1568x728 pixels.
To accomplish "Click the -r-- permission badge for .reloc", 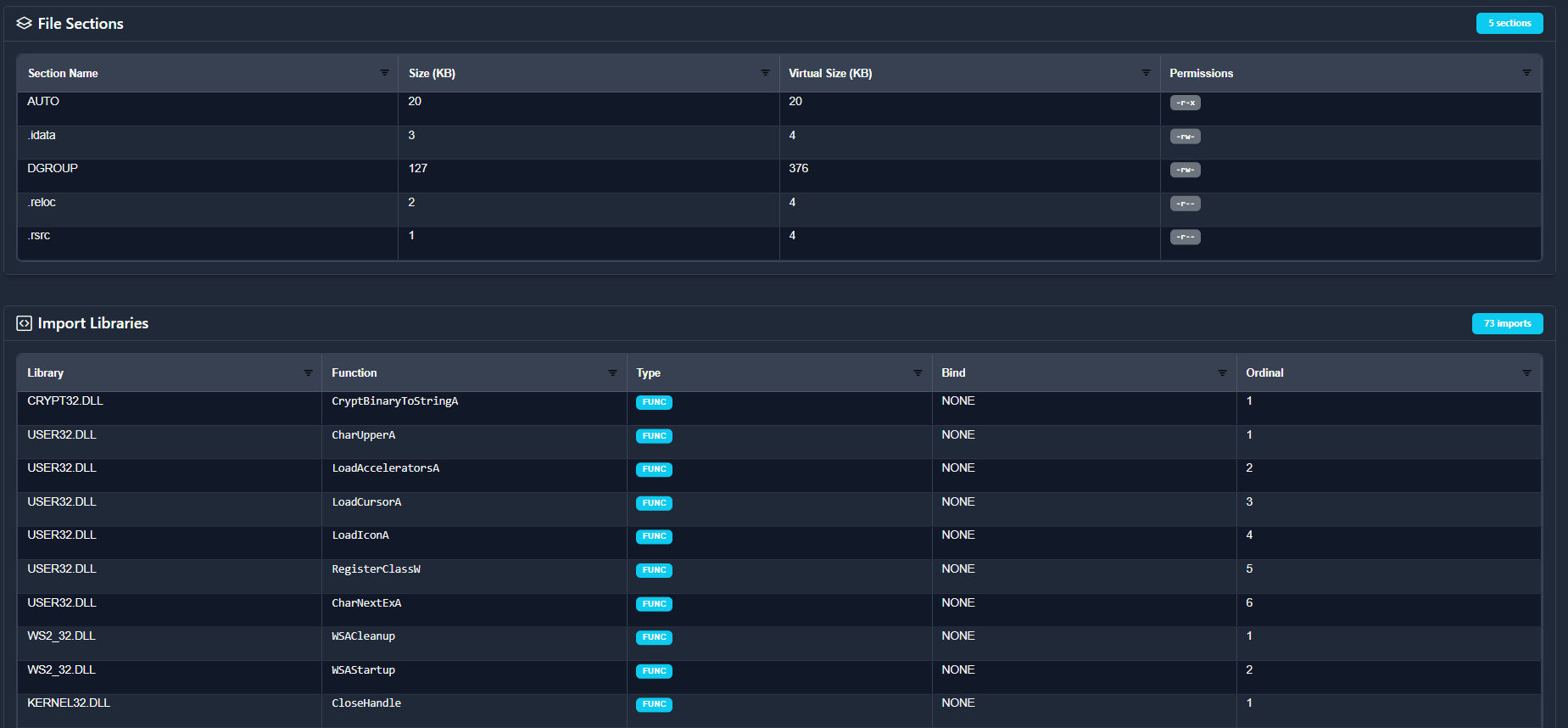I will [x=1186, y=204].
